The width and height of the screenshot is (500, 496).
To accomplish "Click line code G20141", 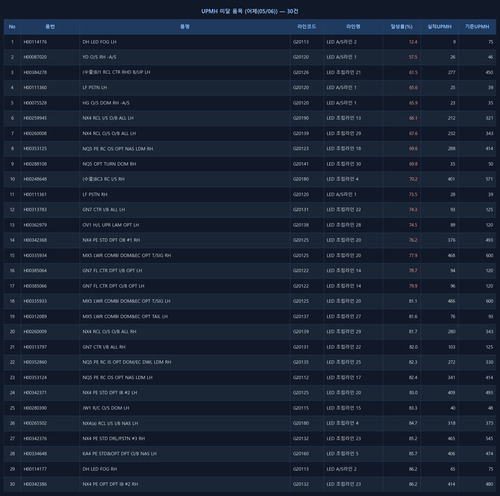I will 301,164.
